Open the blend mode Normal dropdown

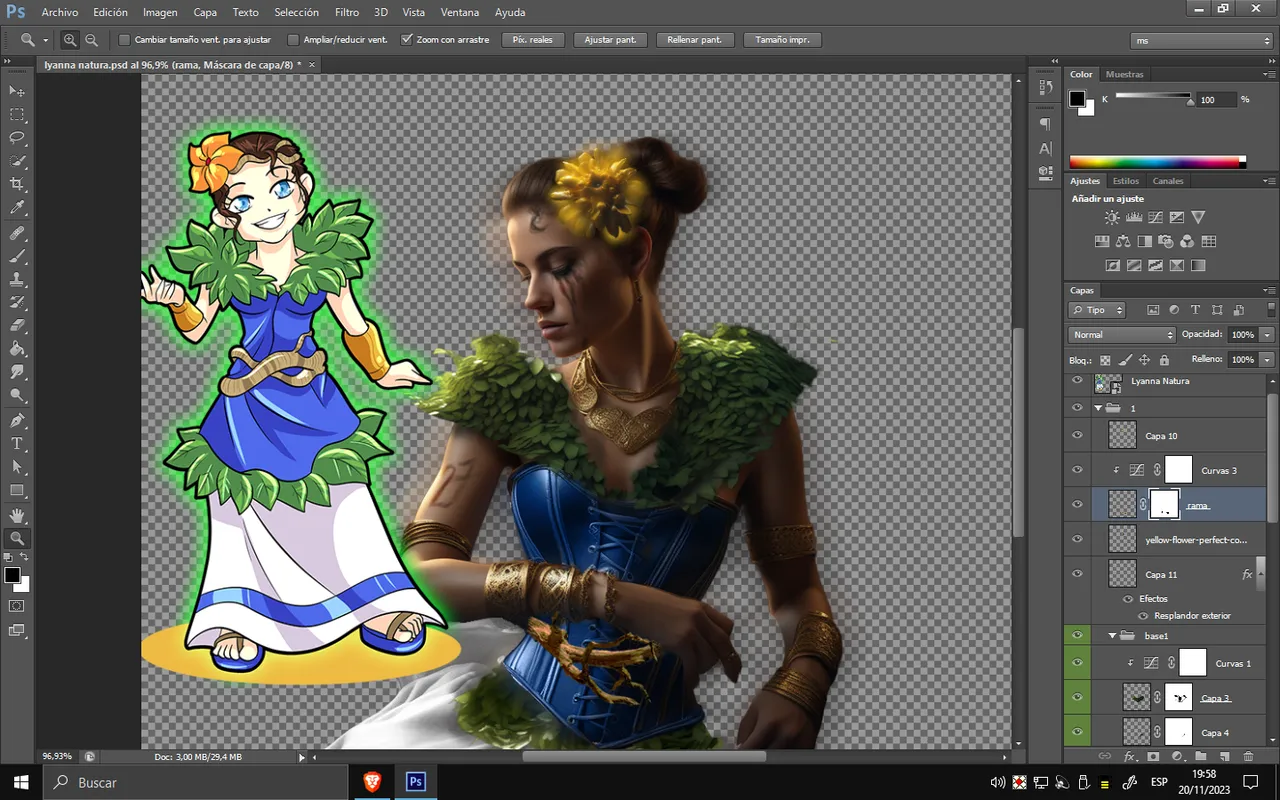[x=1122, y=335]
